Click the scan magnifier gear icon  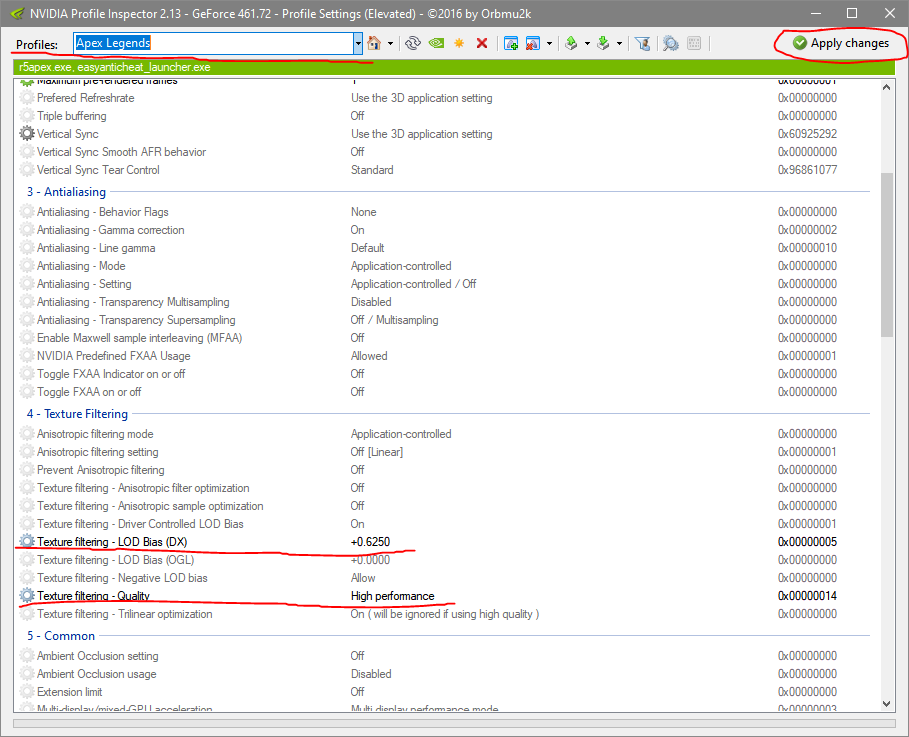[671, 43]
